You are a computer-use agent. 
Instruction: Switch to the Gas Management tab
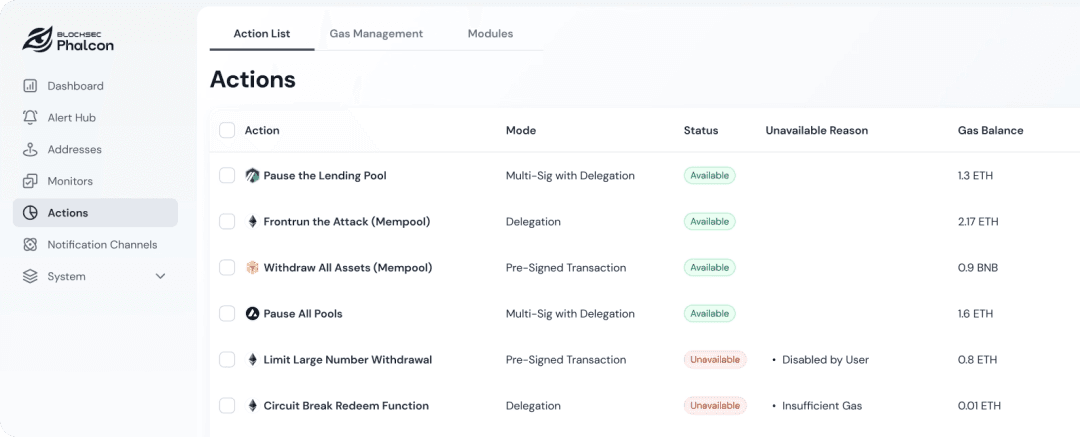(x=376, y=34)
